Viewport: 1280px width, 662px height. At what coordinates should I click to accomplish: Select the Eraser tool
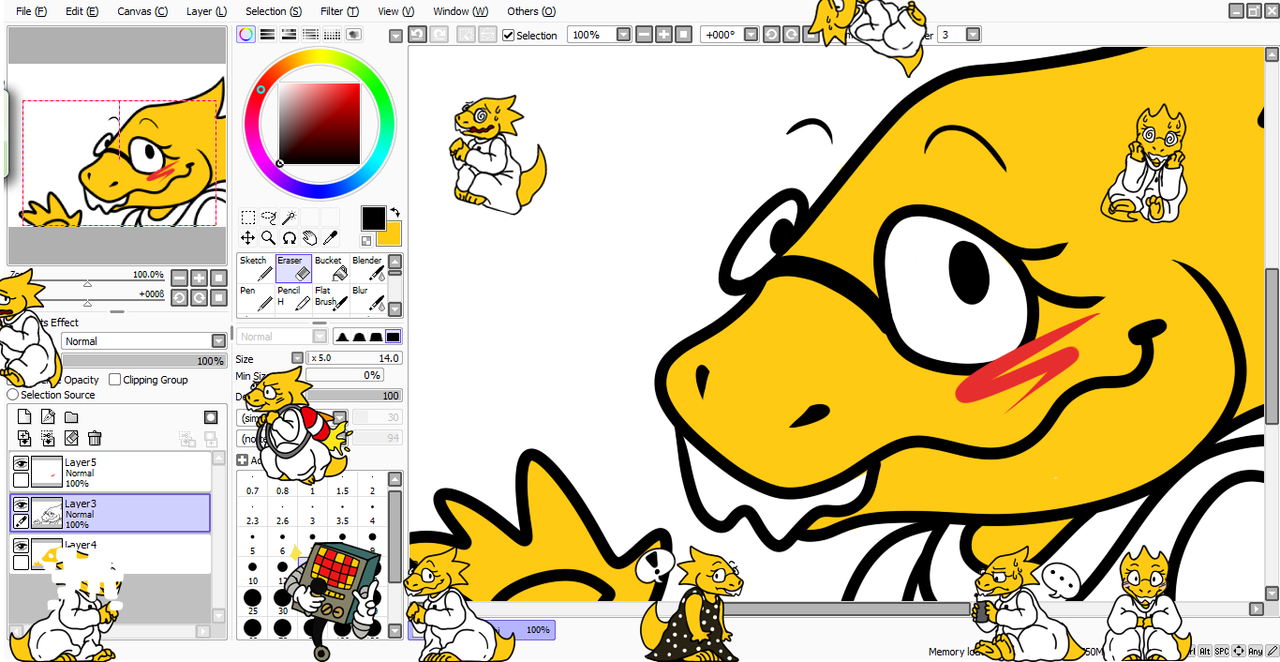(x=293, y=268)
